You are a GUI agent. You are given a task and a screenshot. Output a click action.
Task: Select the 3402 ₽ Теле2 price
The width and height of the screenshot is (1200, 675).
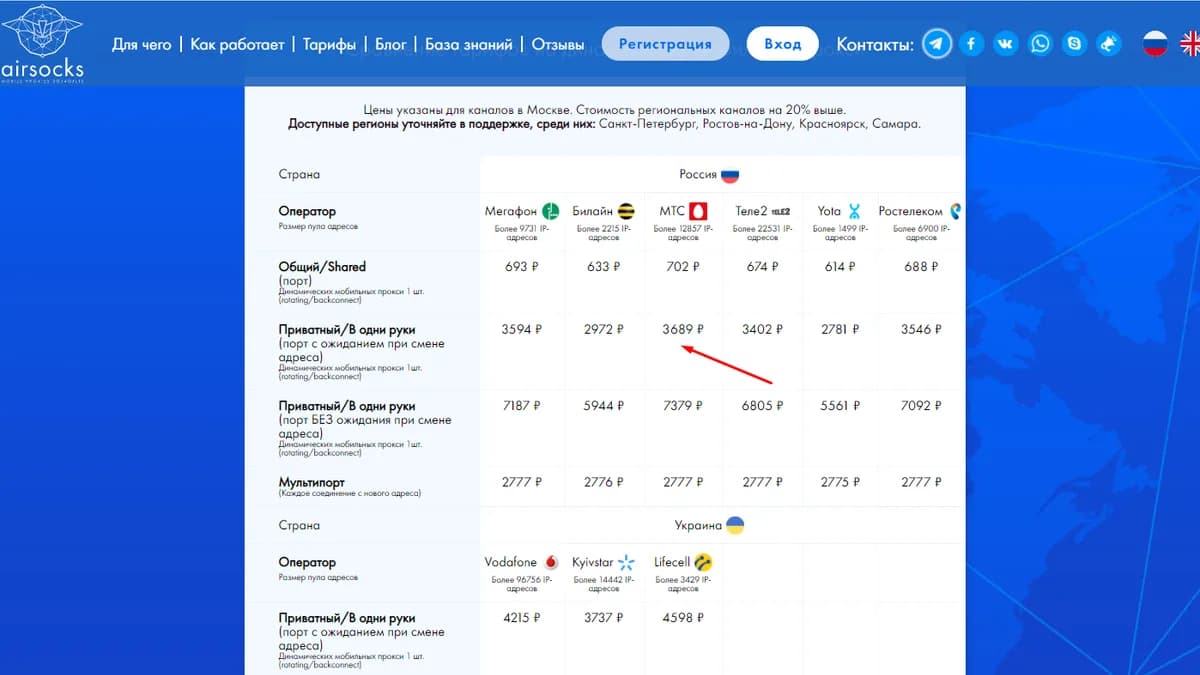click(763, 329)
